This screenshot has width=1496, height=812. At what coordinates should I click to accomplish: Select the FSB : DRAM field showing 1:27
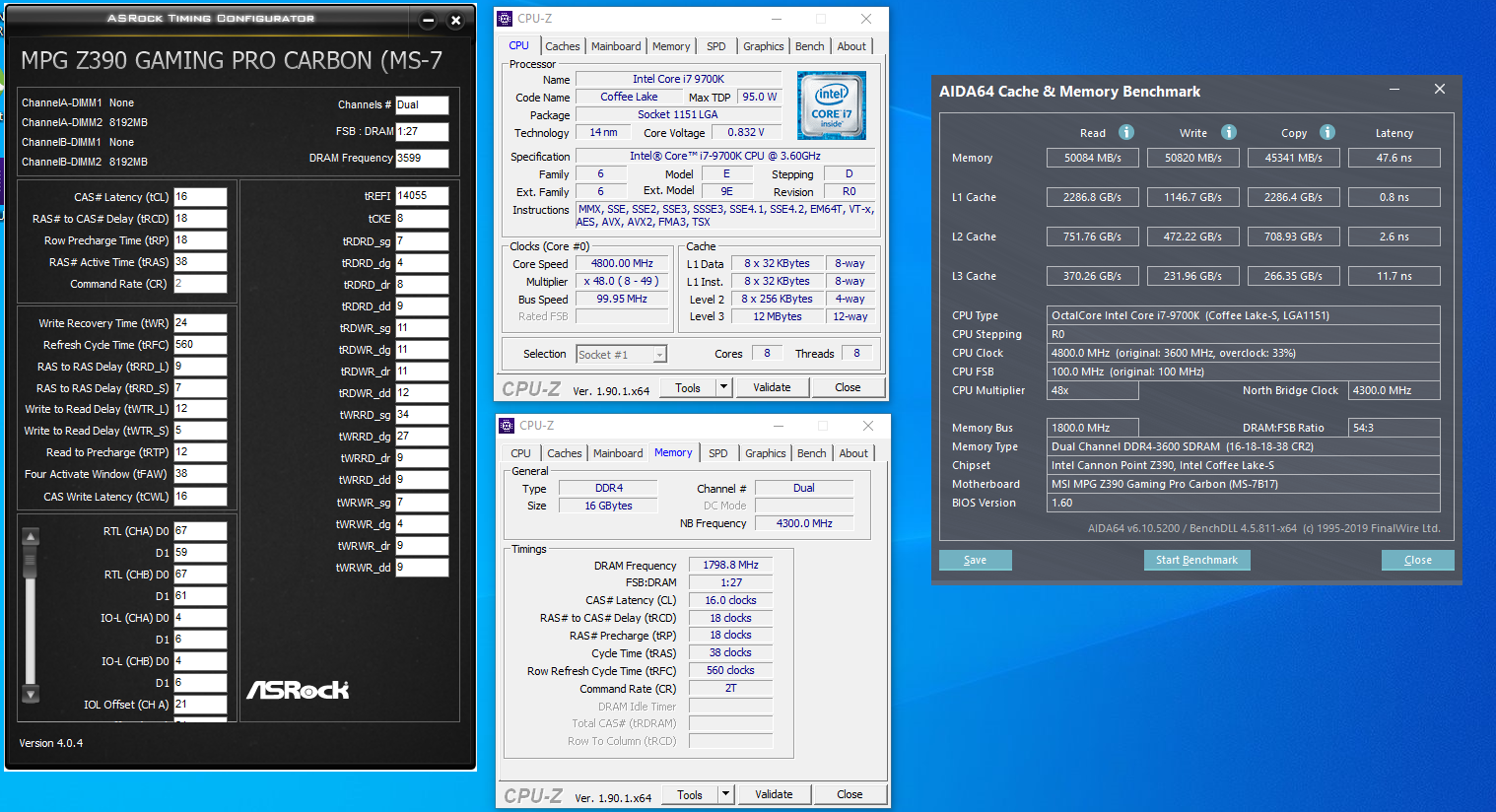[422, 131]
